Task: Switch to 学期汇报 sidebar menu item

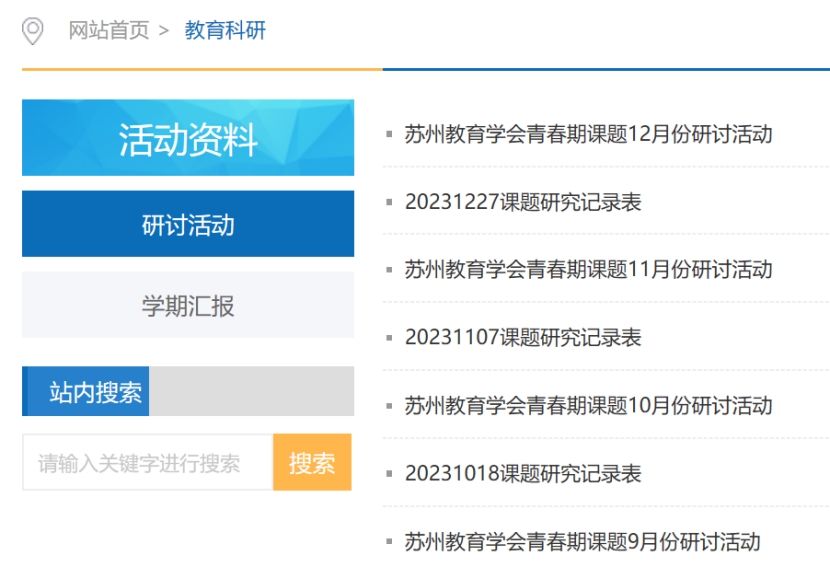Action: (188, 305)
